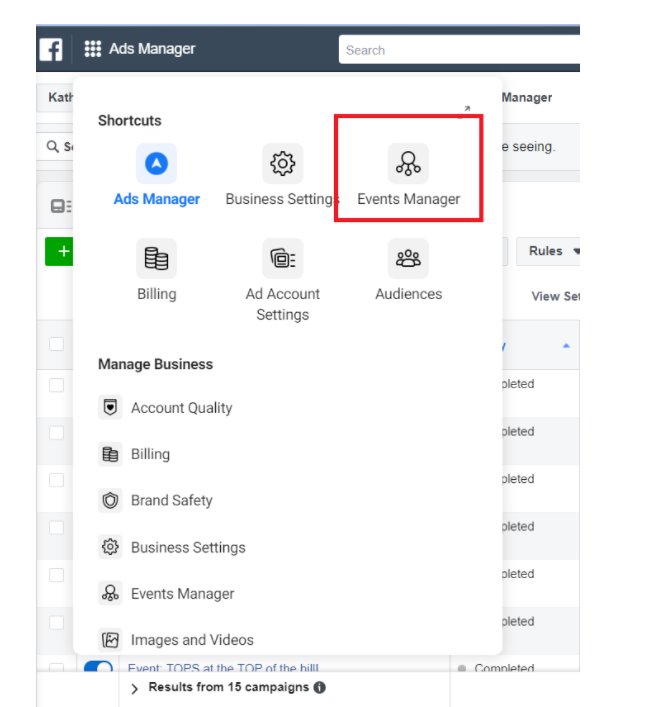Click the Facebook logo icon
This screenshot has height=707, width=647.
point(50,49)
